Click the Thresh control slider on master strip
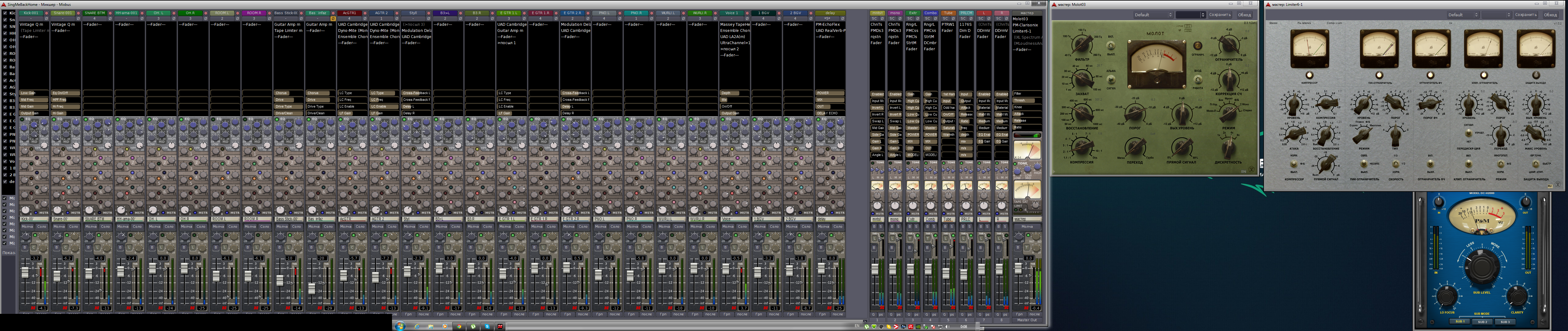This screenshot has height=331, width=1568. pyautogui.click(x=1027, y=100)
